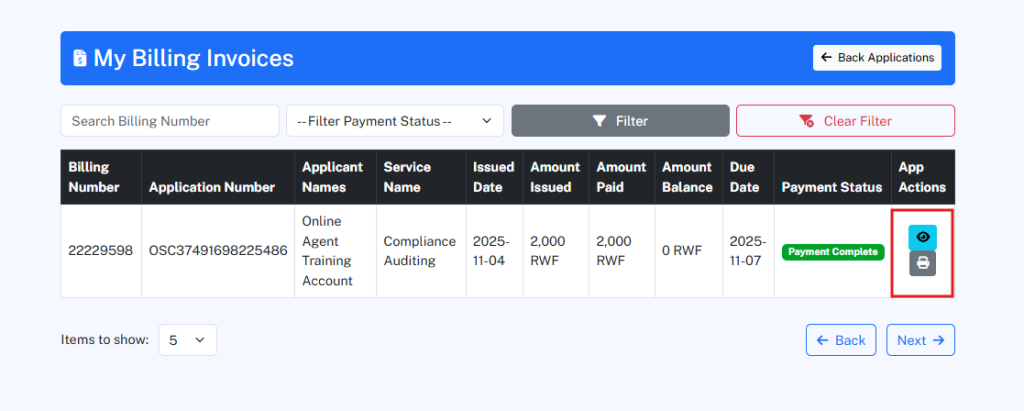Select application number OSC37491698225486
Viewport: 1024px width, 411px height.
(217, 251)
